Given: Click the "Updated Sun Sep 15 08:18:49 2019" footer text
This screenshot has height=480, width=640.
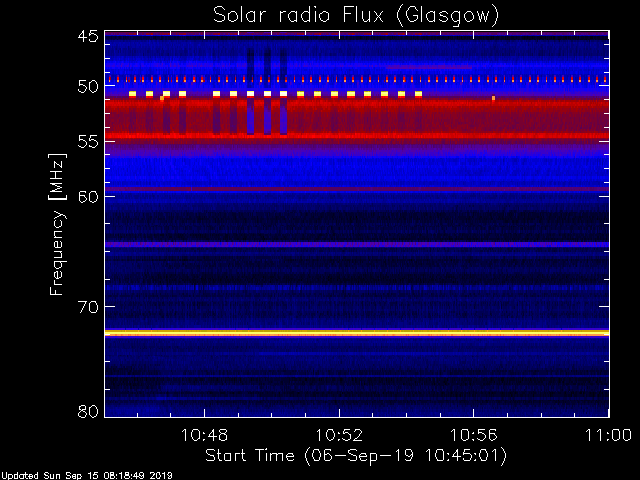Looking at the screenshot, I should coord(87,476).
